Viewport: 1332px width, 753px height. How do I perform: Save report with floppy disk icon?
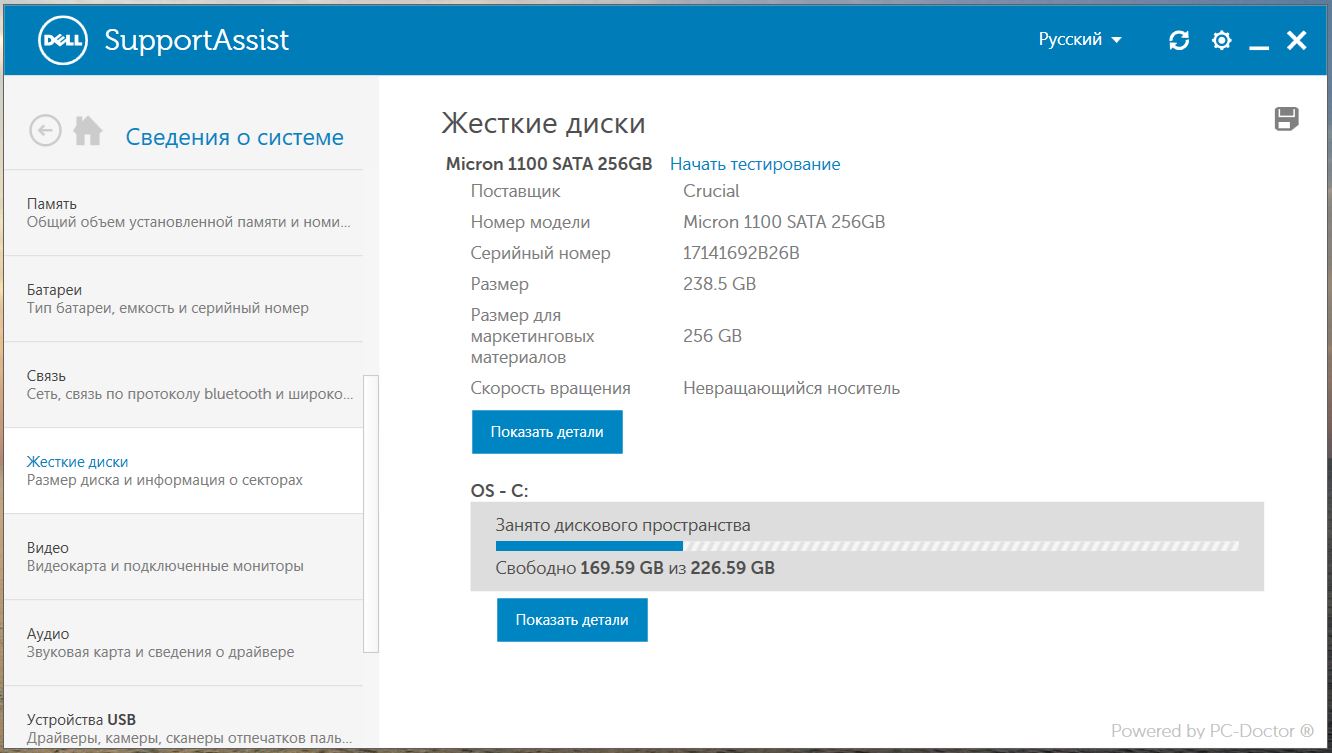(x=1287, y=119)
